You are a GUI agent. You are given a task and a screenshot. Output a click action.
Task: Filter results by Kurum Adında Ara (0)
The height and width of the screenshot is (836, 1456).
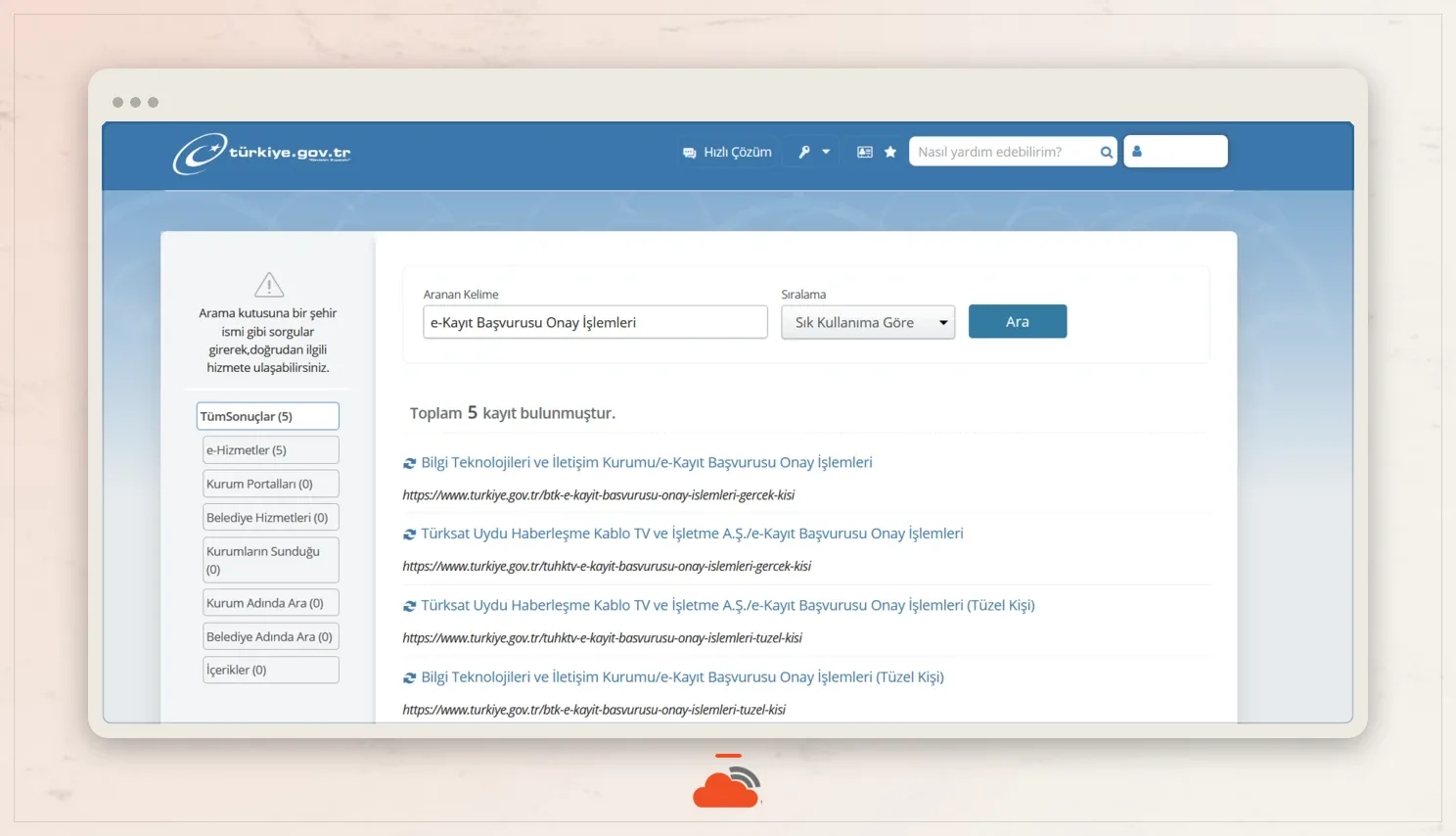271,603
